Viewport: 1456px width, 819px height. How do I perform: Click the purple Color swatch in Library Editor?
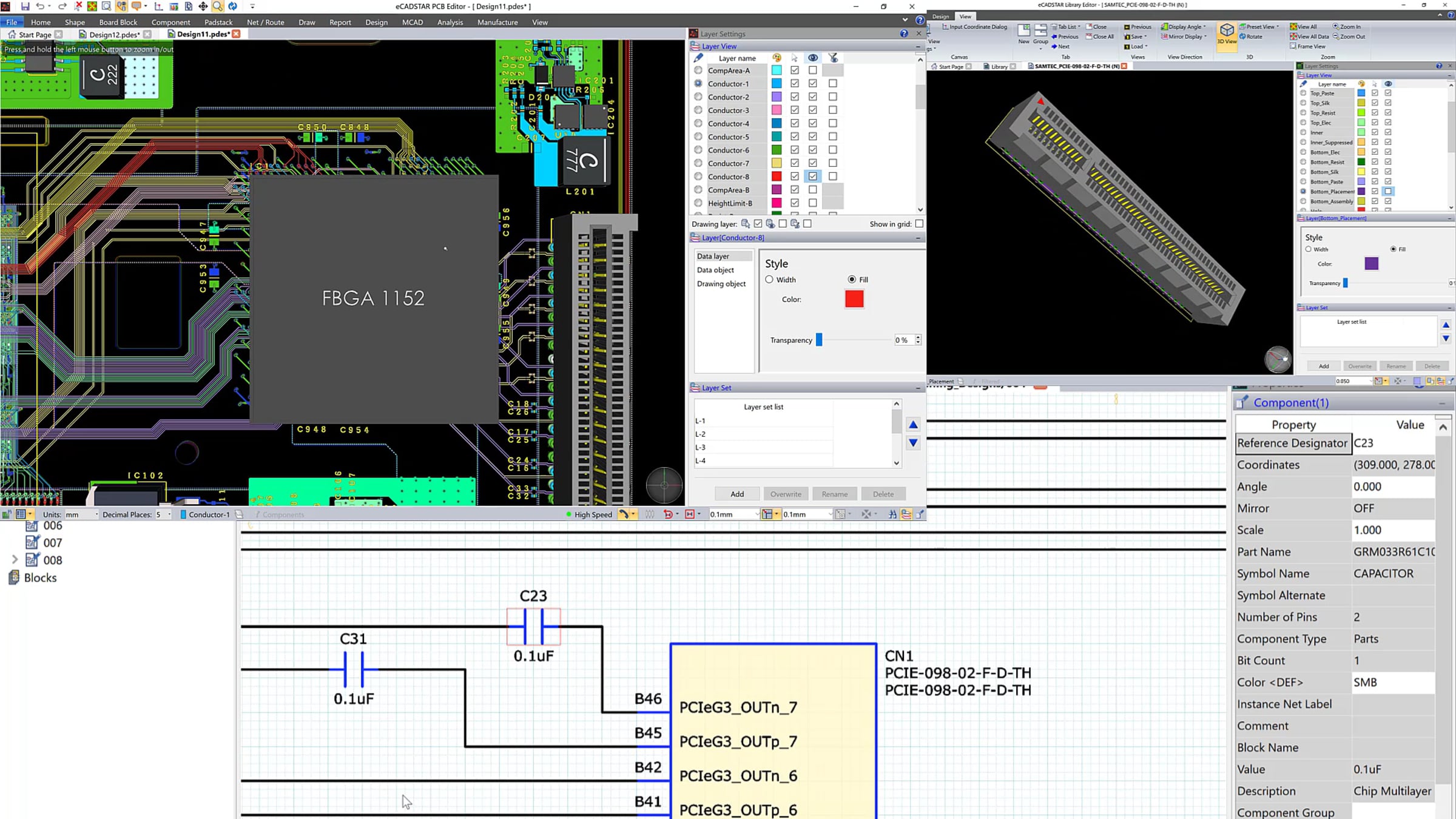click(1372, 264)
